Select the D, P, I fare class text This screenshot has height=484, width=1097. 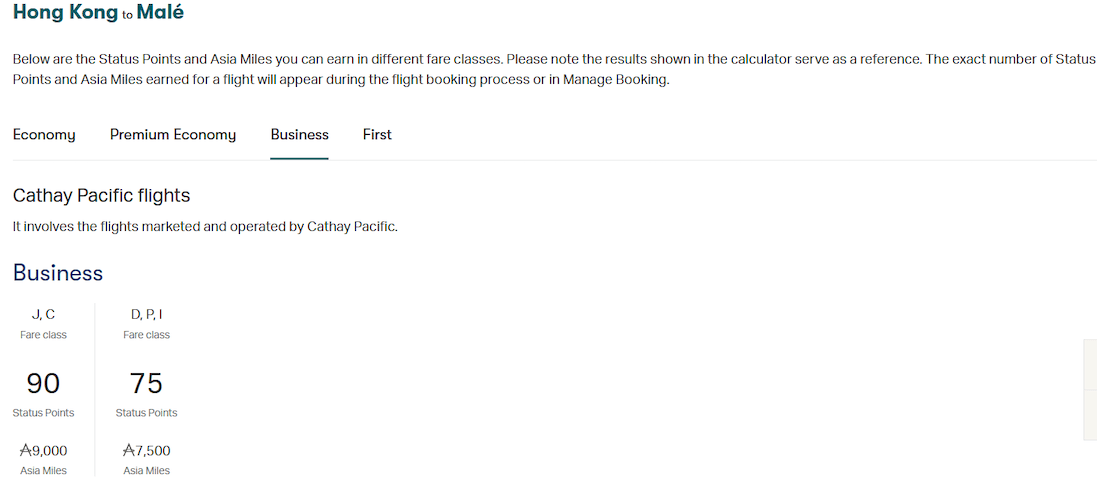pyautogui.click(x=146, y=315)
